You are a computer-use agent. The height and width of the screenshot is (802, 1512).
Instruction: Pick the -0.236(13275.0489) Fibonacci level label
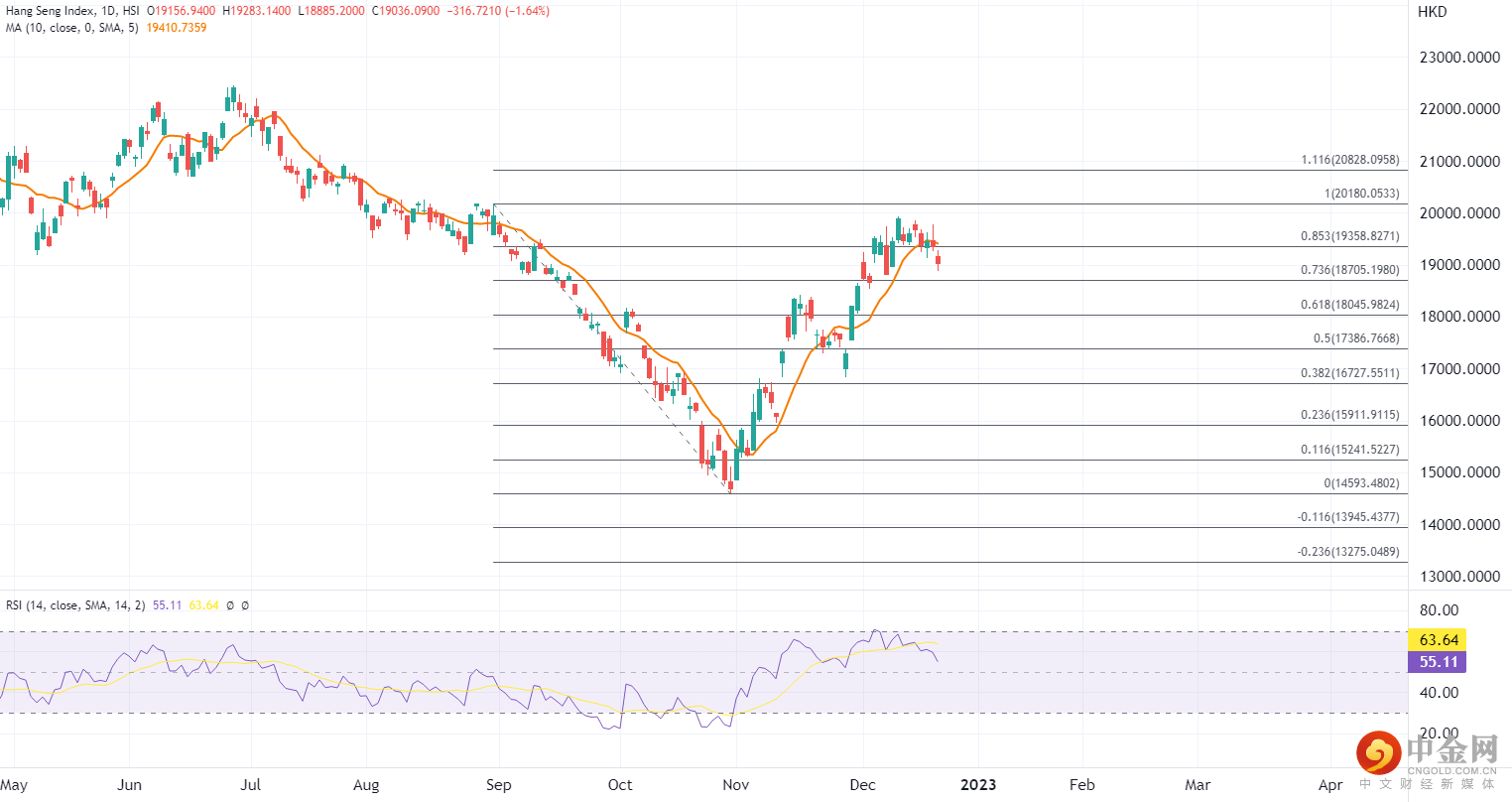[x=1347, y=552]
